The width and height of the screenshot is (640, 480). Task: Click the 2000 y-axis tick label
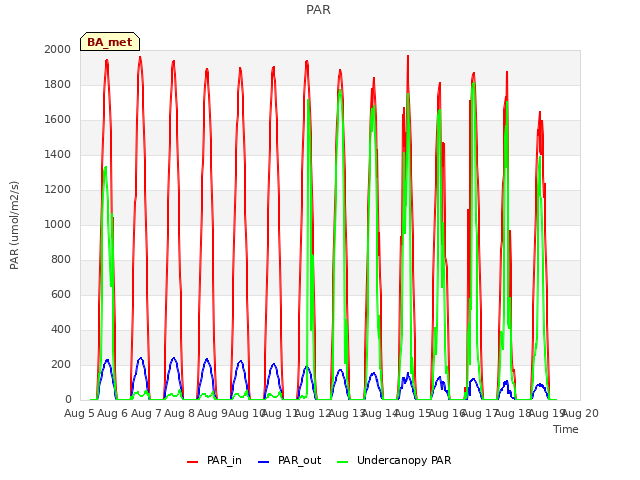(x=58, y=49)
